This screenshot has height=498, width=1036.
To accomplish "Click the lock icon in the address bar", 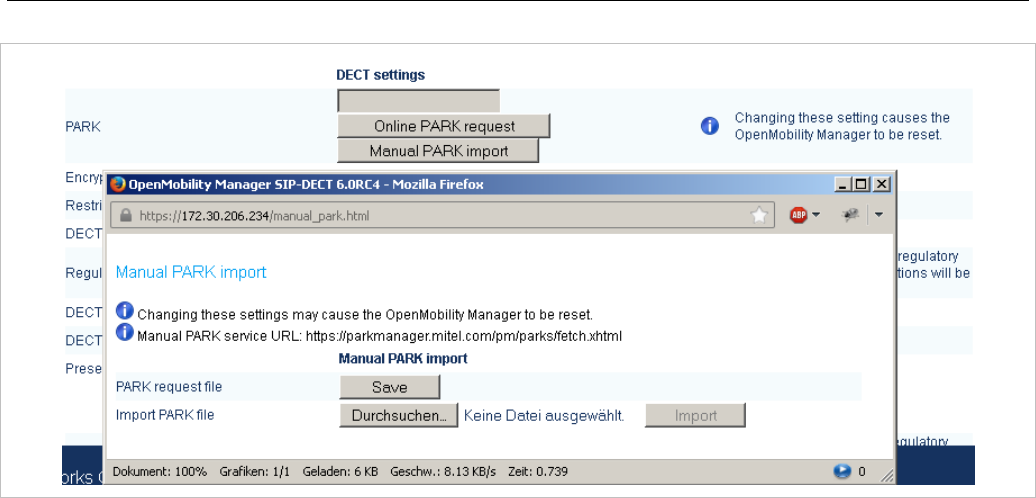I will tap(126, 215).
